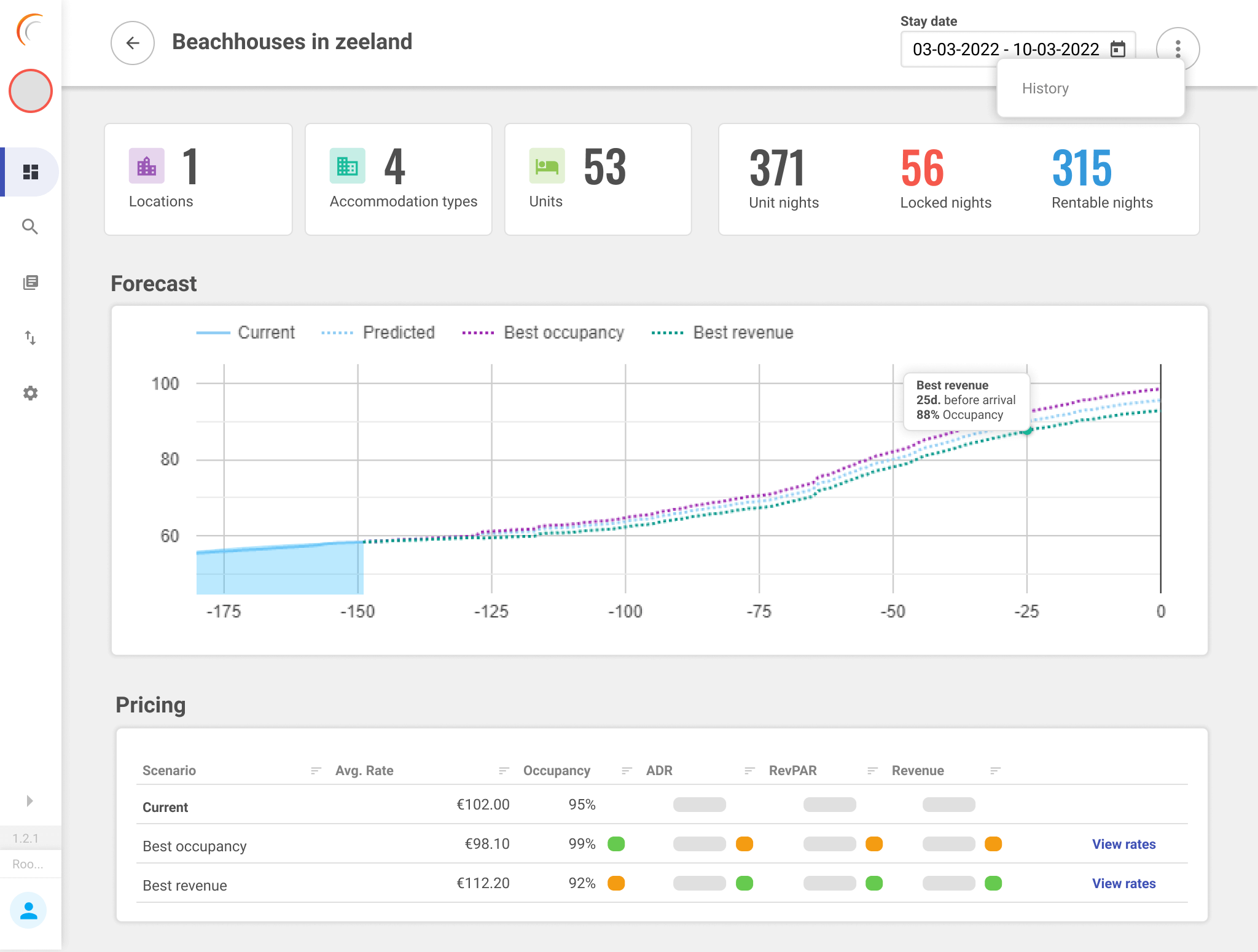Open the Avg. Rate column filter icon

504,771
